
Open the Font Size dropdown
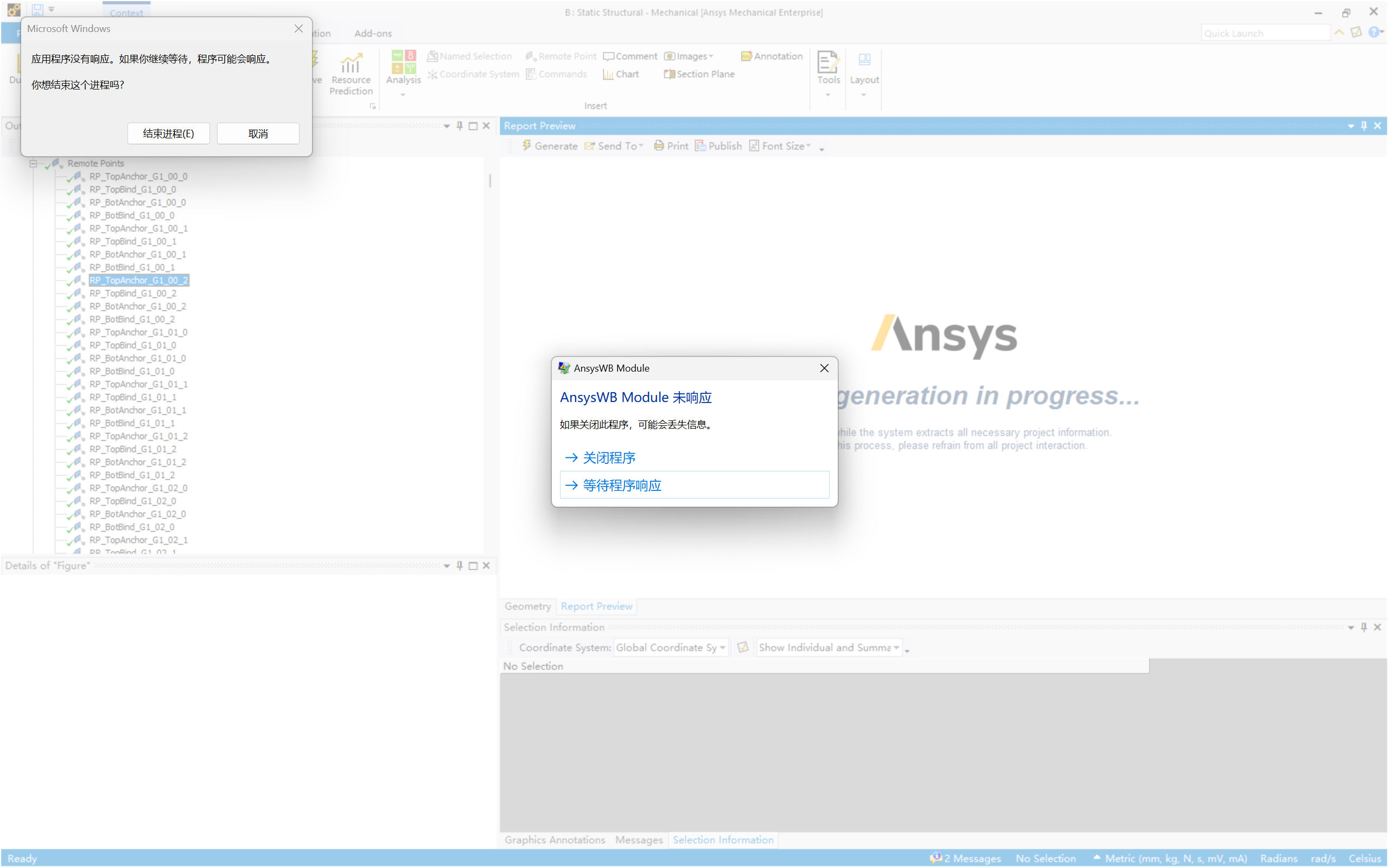[x=780, y=146]
